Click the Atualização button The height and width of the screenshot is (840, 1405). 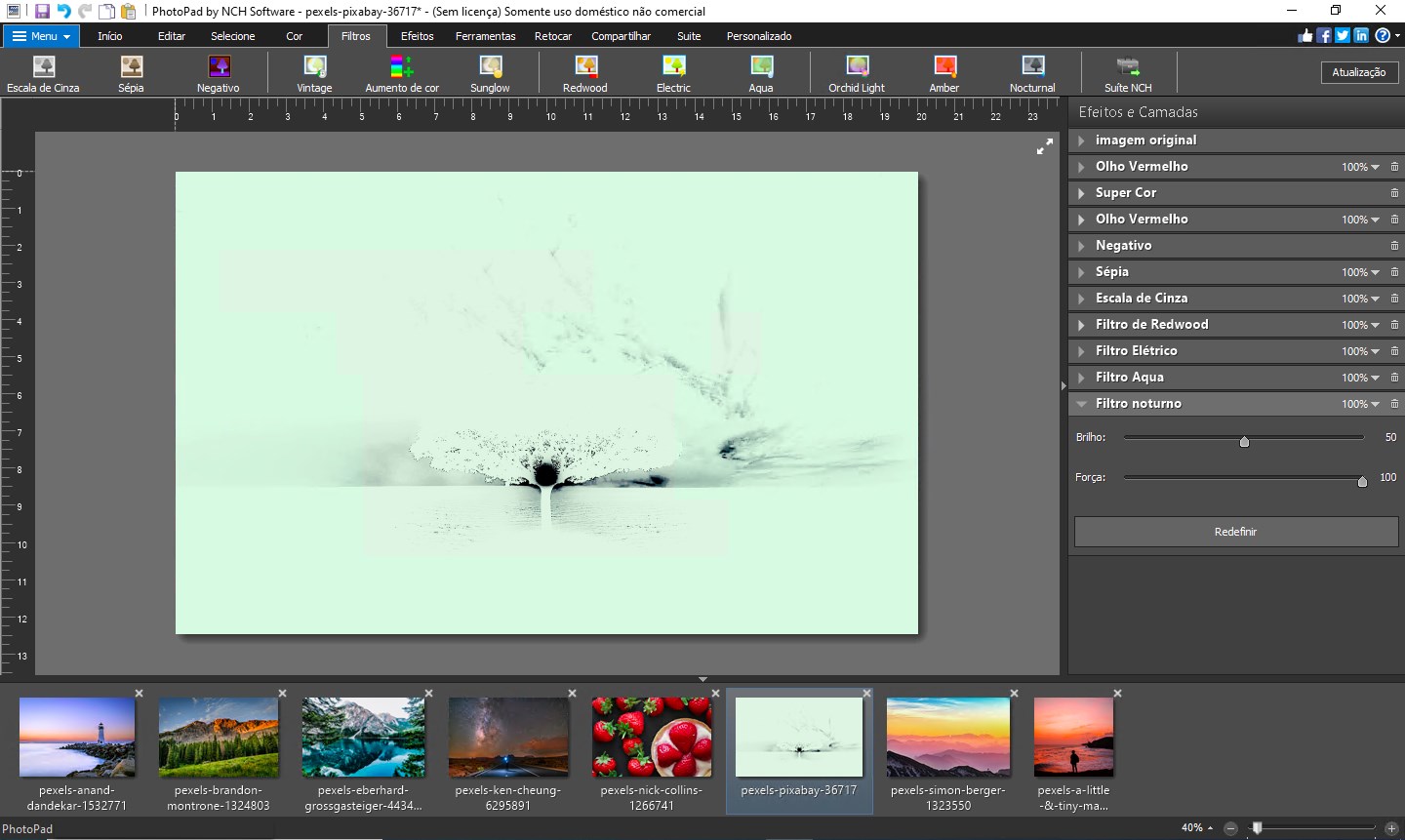pyautogui.click(x=1359, y=72)
